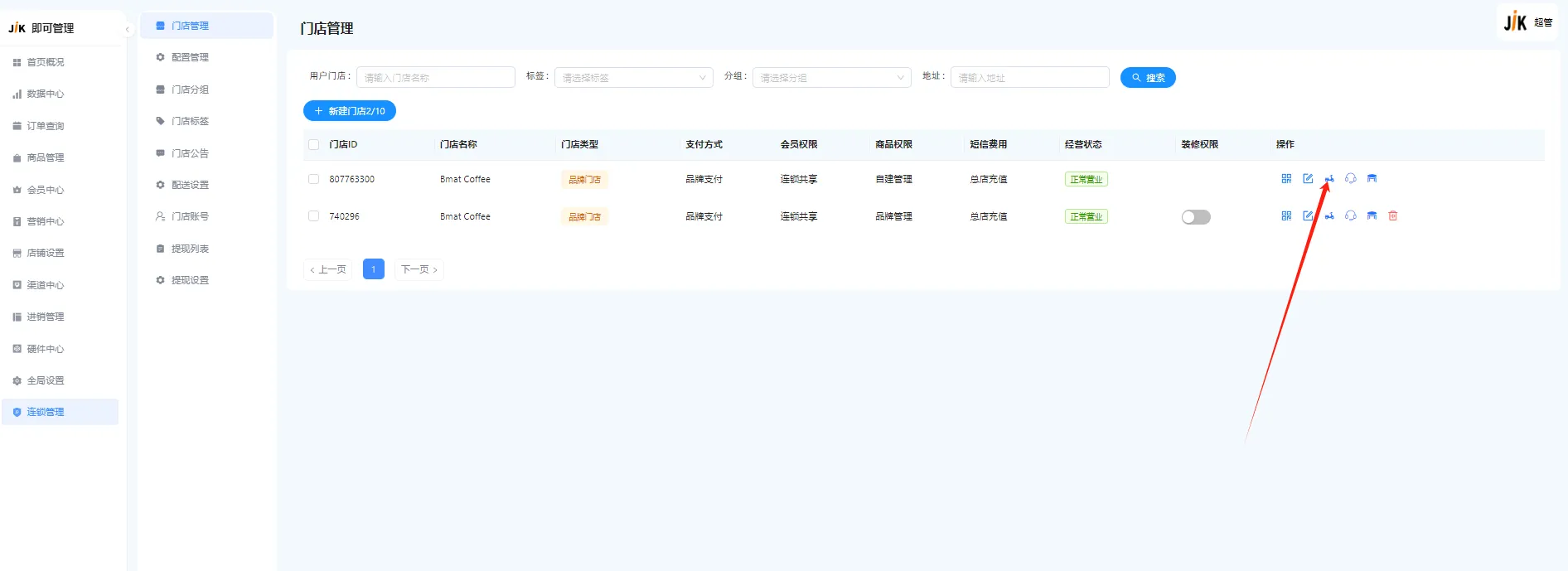Click the headset service icon for store 740296
The image size is (1568, 571).
coord(1351,216)
